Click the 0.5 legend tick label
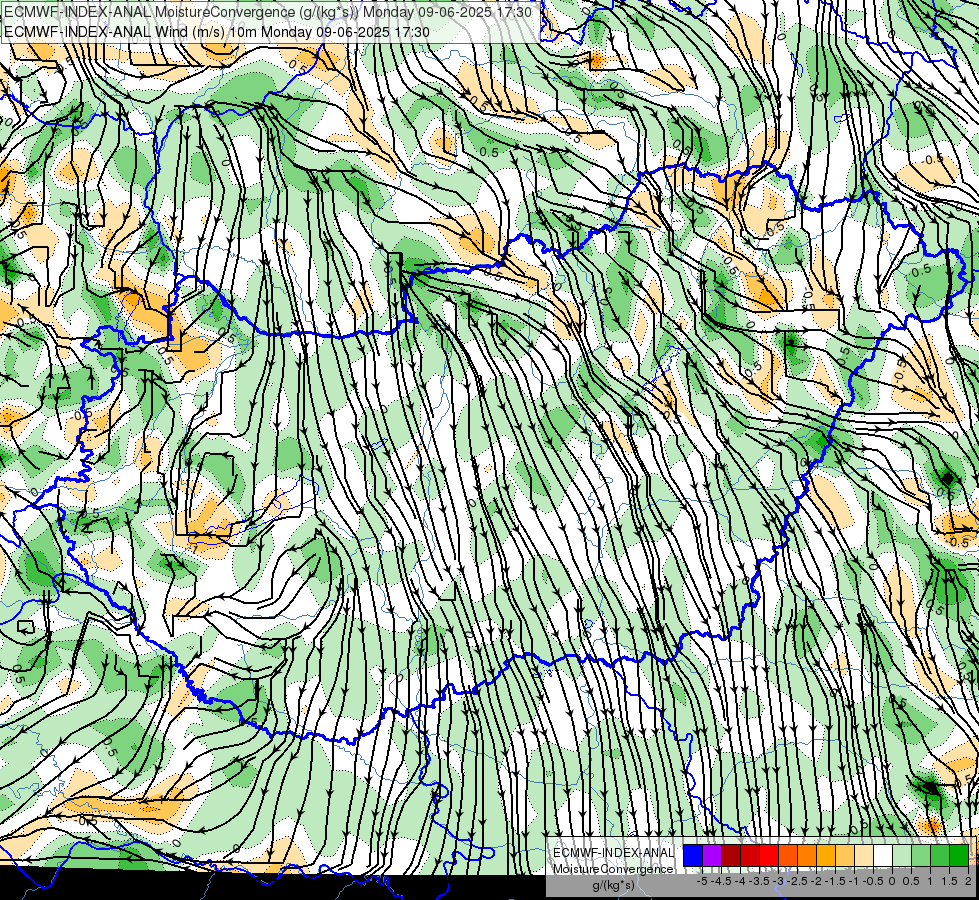Image resolution: width=979 pixels, height=900 pixels. pos(911,881)
